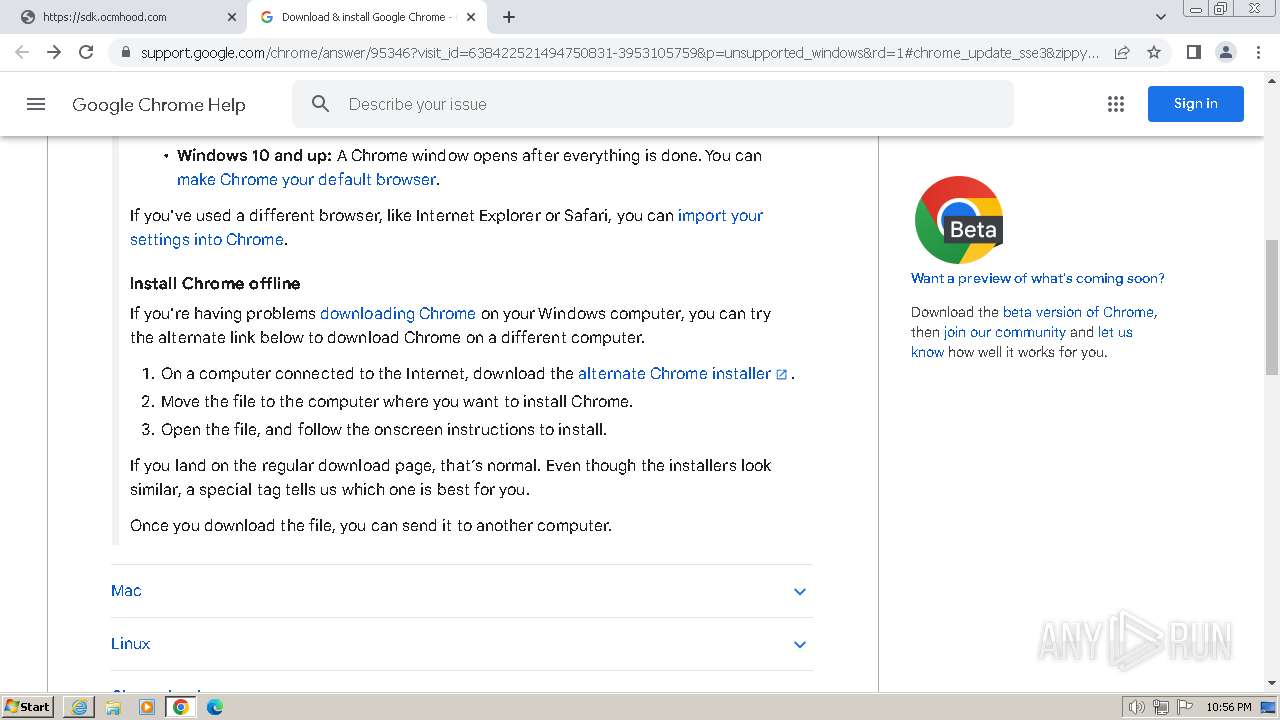Screen dimensions: 1280x720
Task: Click the Google Chrome Help title
Action: tap(158, 104)
